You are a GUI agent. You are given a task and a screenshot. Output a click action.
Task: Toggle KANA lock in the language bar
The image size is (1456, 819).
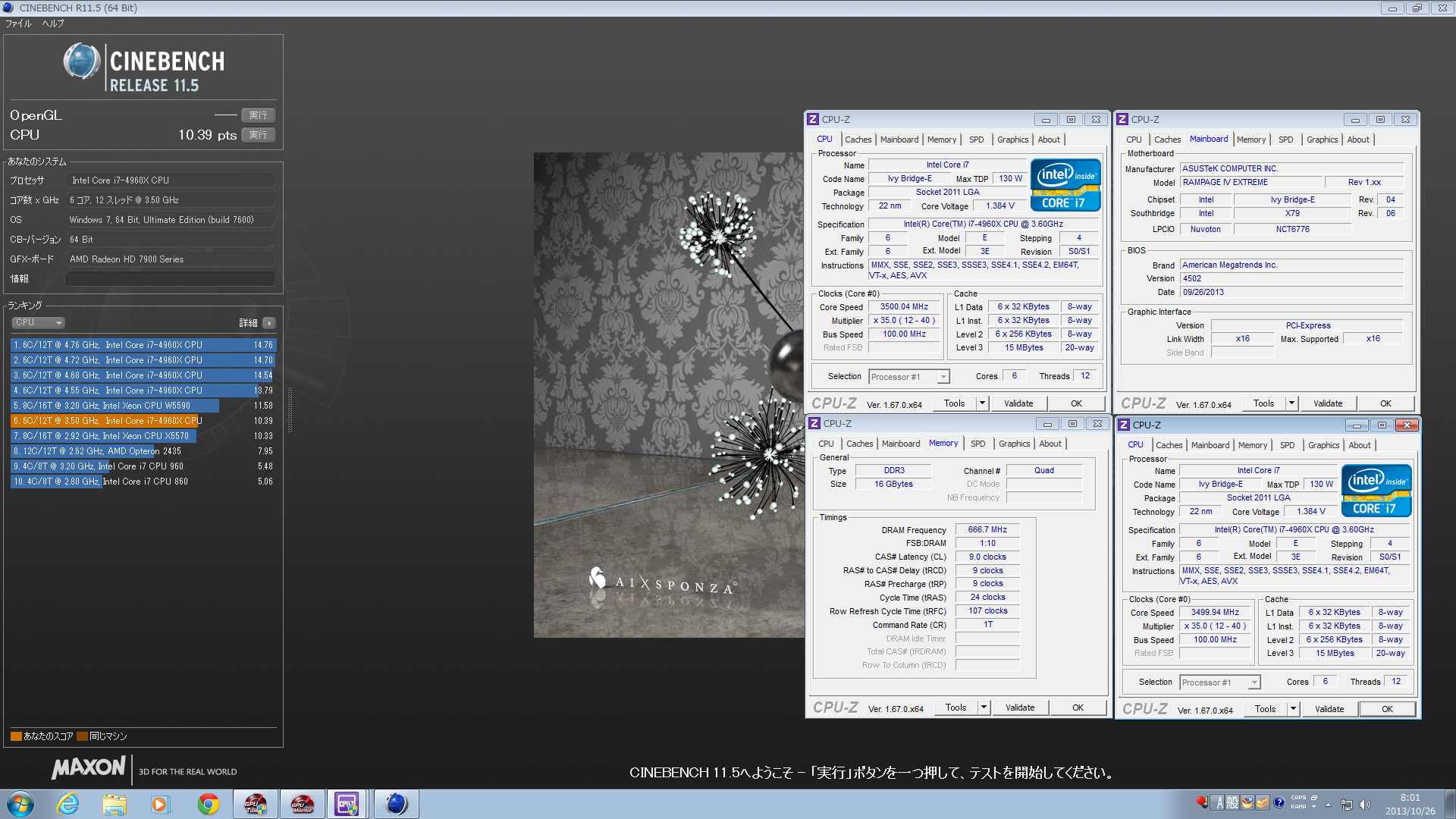(1298, 807)
